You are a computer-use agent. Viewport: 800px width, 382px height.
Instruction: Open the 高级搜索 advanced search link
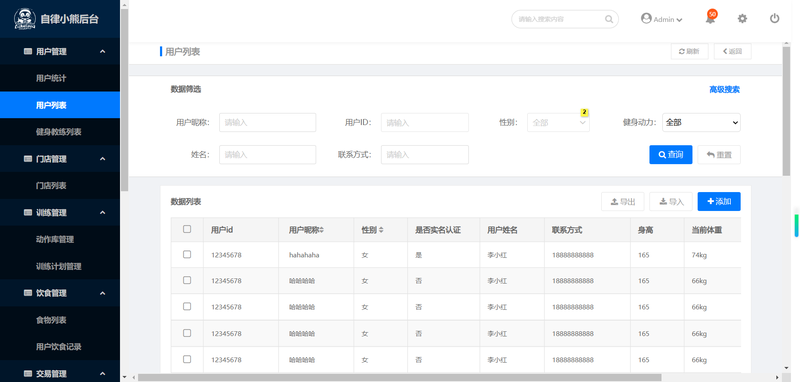coord(724,90)
